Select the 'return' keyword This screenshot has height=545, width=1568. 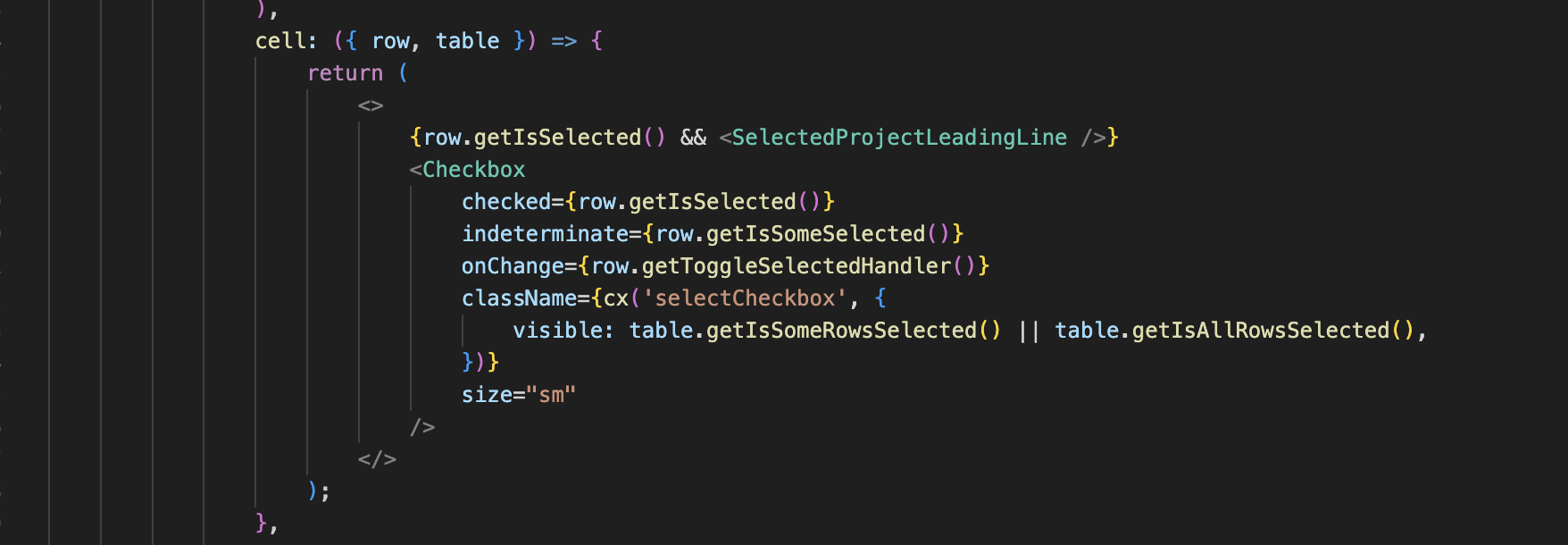click(345, 73)
